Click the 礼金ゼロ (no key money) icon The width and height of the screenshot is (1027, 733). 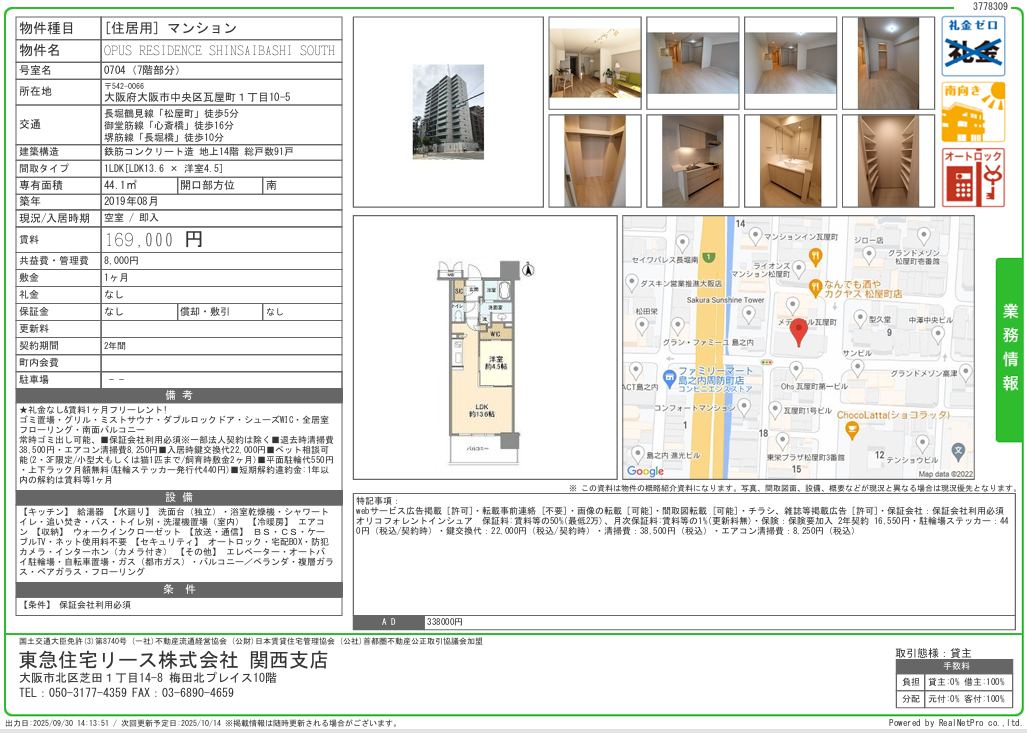click(973, 46)
